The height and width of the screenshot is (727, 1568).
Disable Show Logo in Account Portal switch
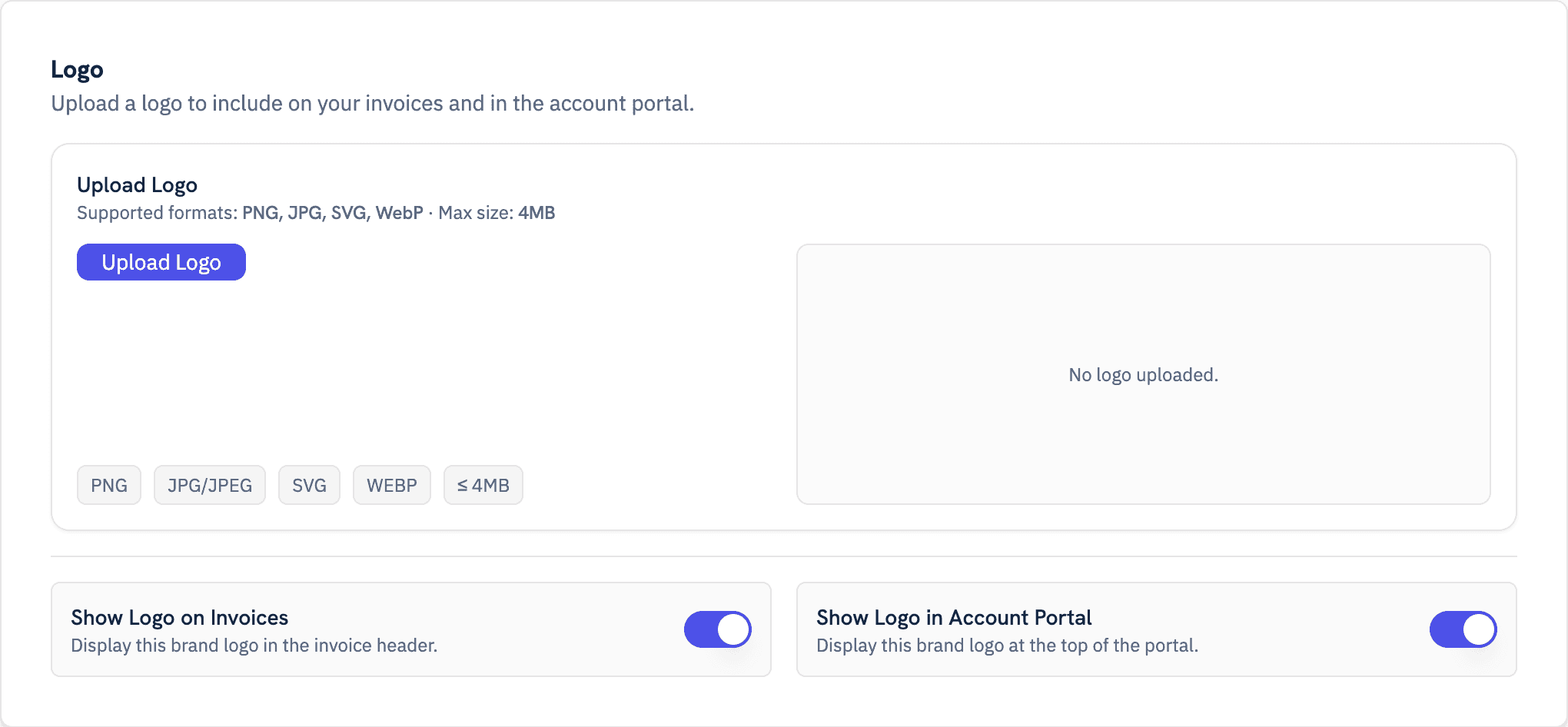[1463, 629]
